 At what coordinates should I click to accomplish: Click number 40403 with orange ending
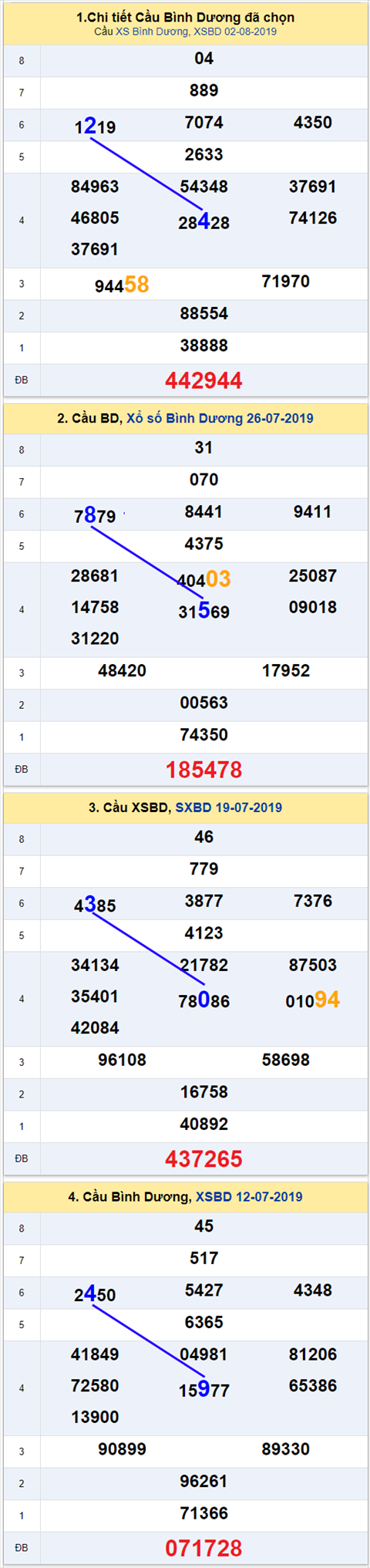click(x=203, y=579)
